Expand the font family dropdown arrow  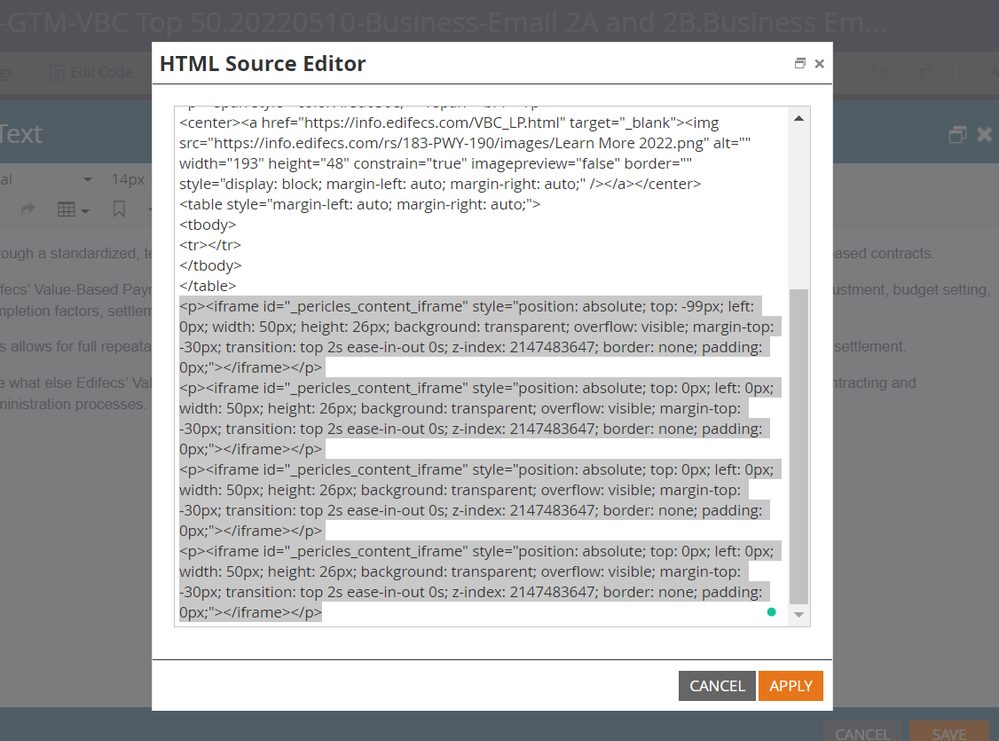point(88,179)
